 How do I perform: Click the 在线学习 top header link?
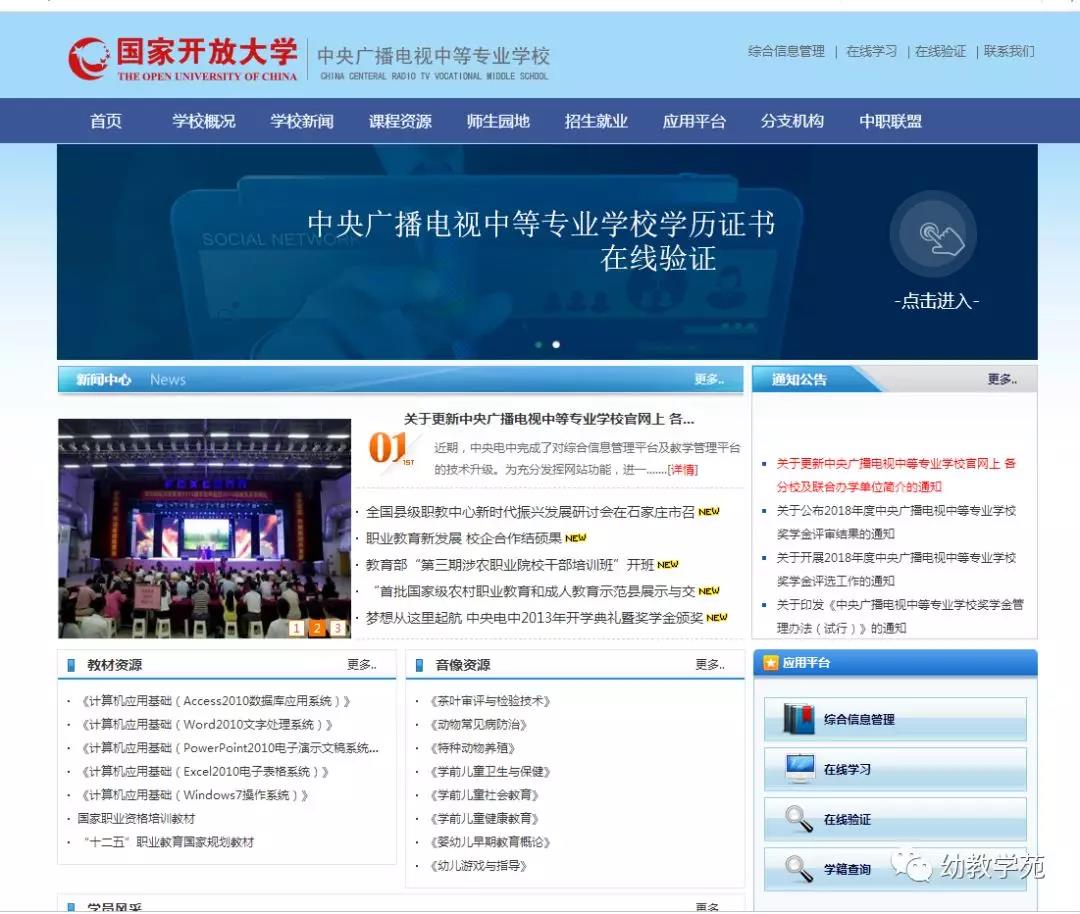(871, 51)
